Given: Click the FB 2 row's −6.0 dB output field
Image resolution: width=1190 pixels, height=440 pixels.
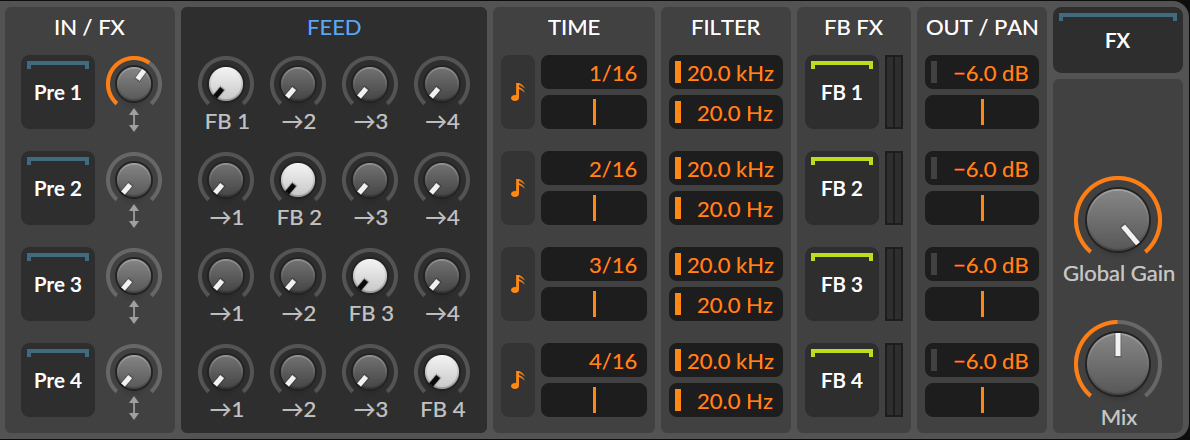Looking at the screenshot, I should 982,169.
